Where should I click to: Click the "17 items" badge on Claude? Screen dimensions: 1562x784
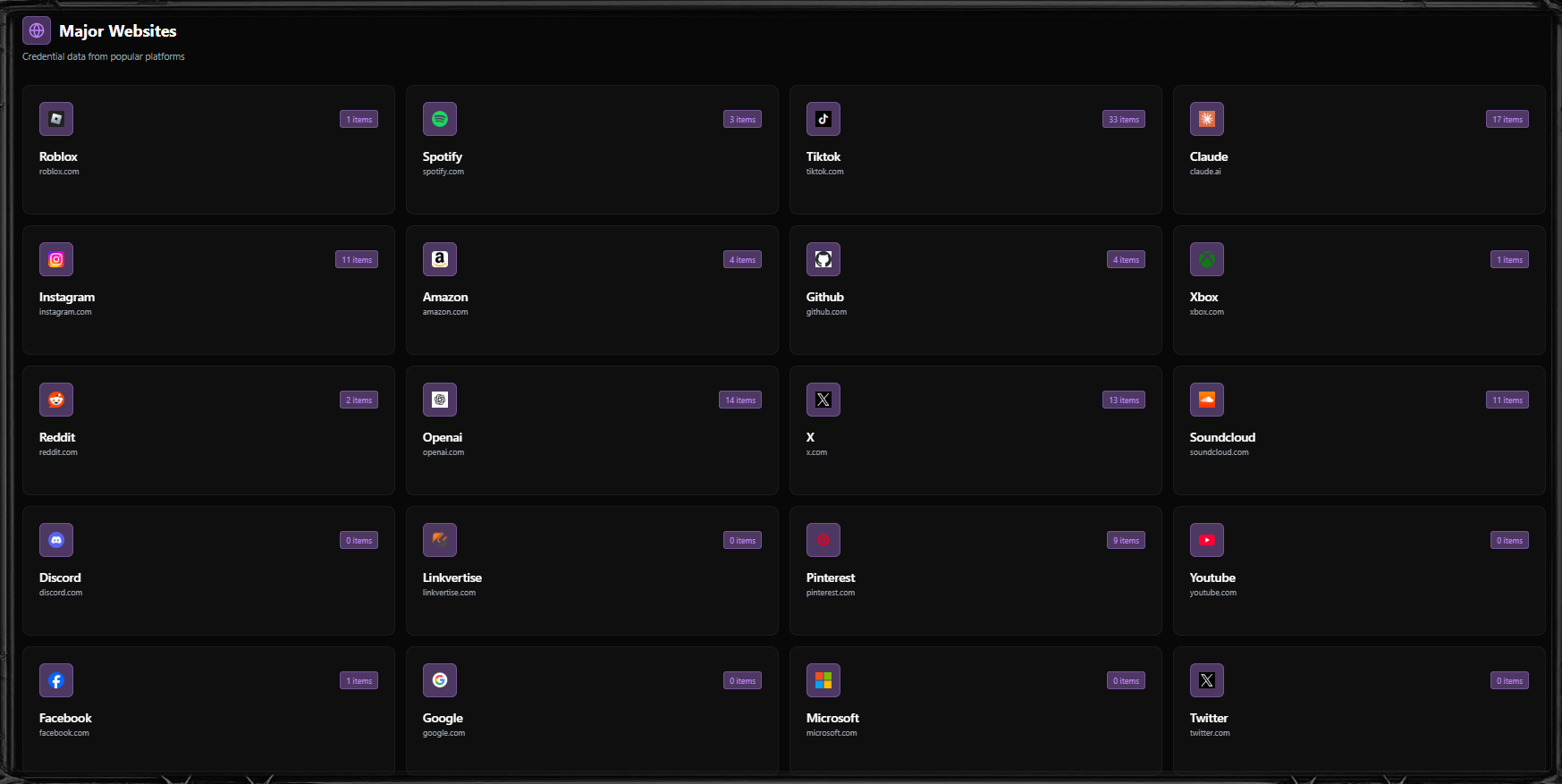[x=1507, y=120]
